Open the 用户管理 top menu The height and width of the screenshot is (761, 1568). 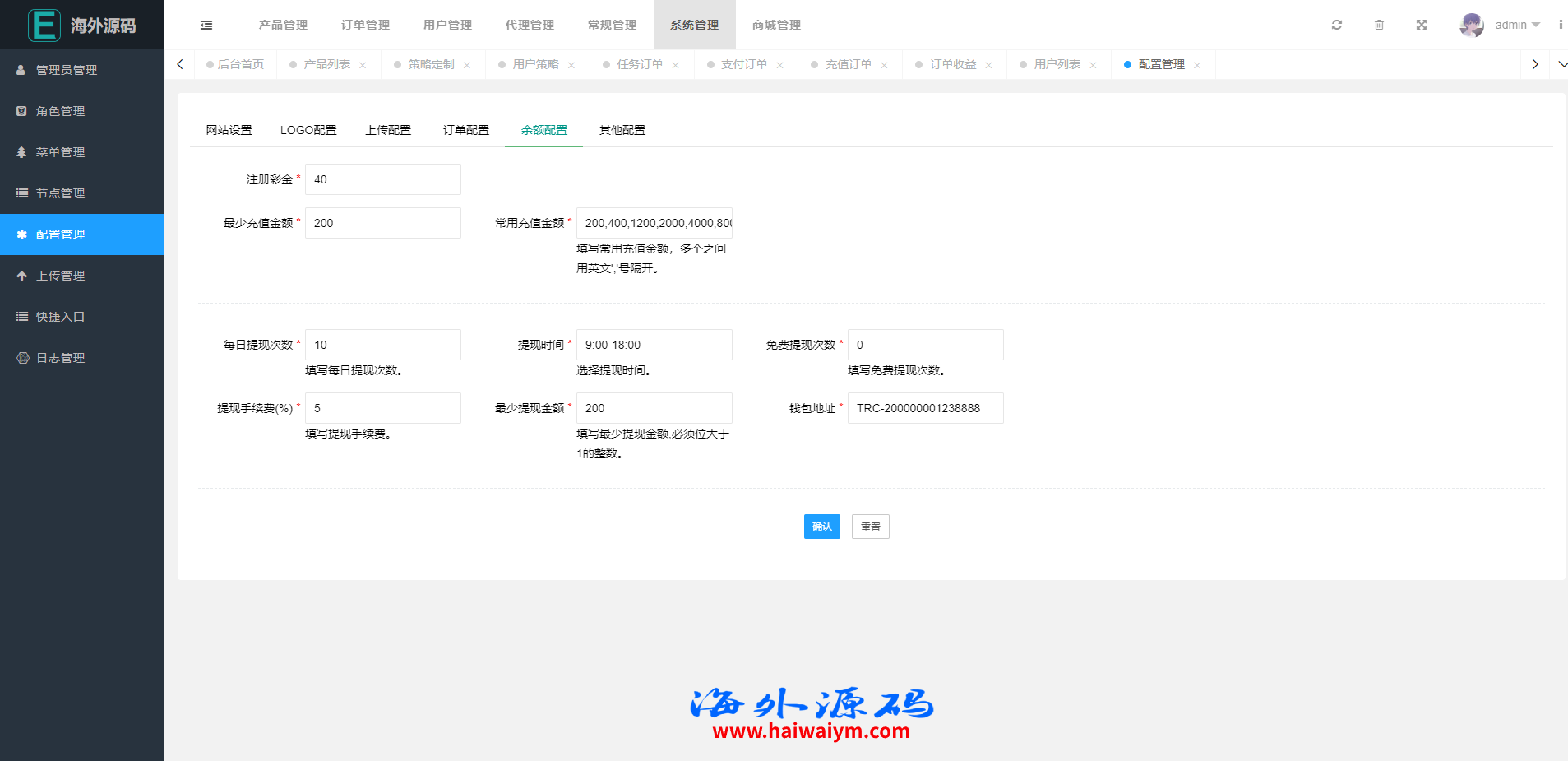click(447, 25)
